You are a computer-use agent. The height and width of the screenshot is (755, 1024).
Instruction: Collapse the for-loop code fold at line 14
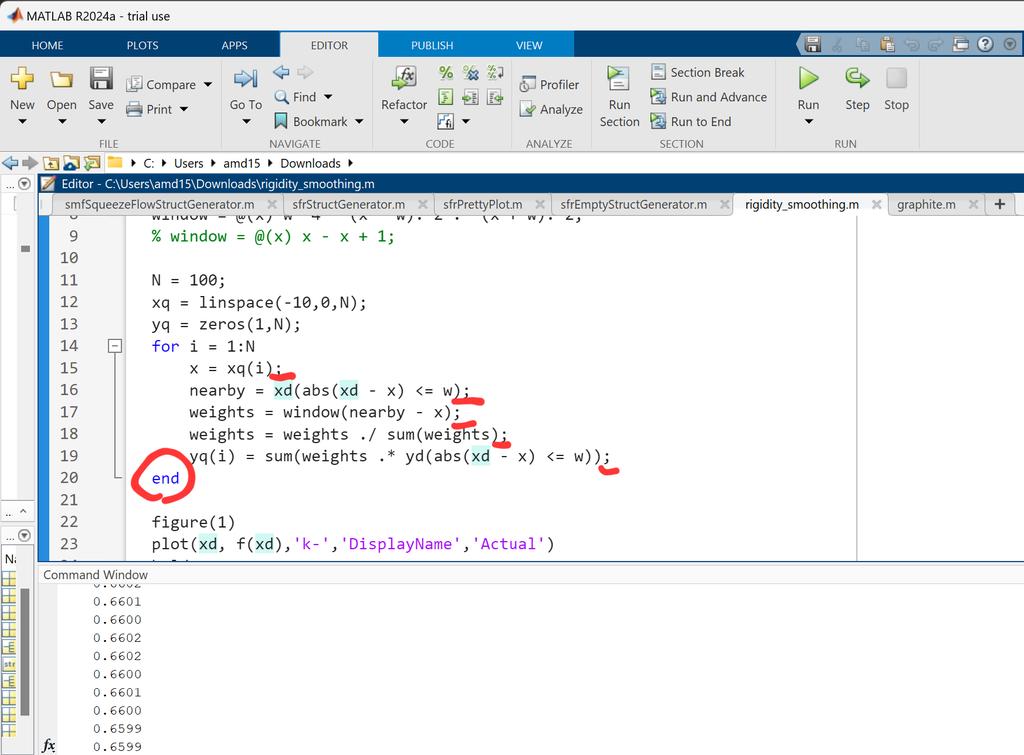coord(115,346)
